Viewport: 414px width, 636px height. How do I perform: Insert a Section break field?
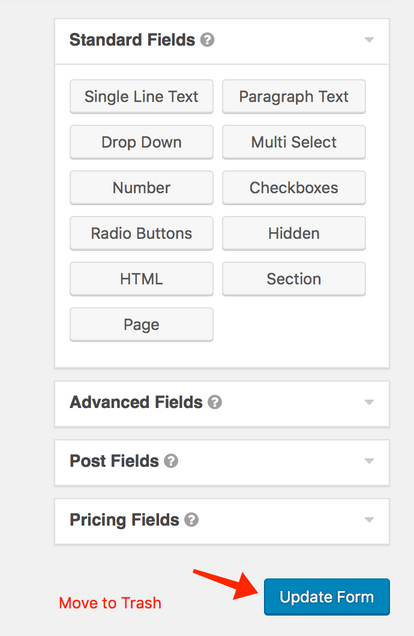point(294,279)
